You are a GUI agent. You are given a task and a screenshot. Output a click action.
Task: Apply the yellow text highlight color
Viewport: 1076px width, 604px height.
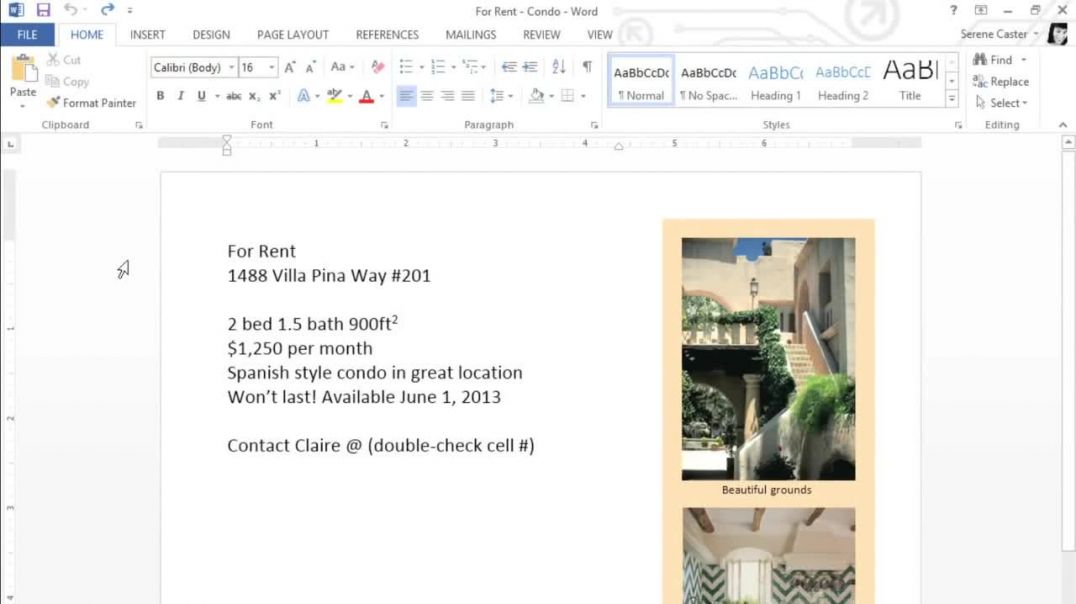pyautogui.click(x=334, y=96)
